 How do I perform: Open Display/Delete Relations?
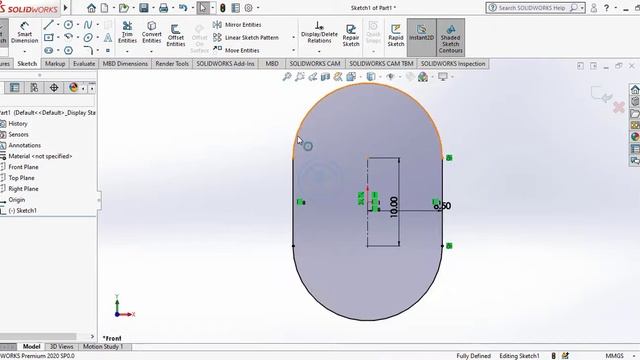(319, 32)
